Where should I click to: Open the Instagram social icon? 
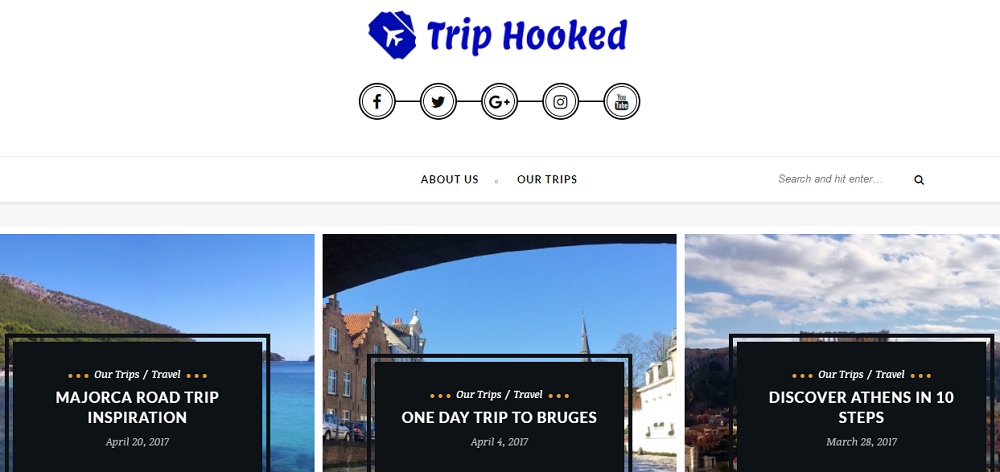[x=561, y=101]
